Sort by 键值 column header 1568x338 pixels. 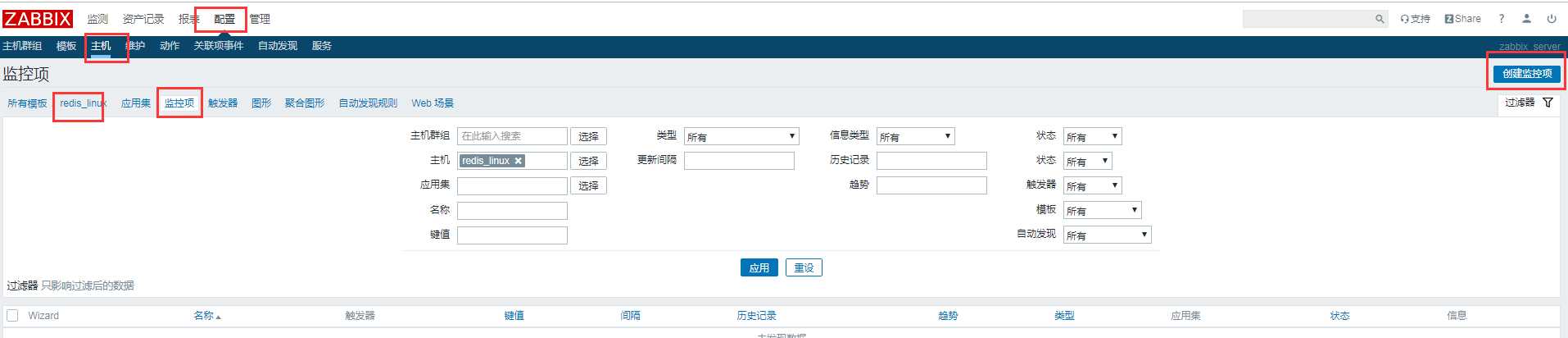[514, 315]
